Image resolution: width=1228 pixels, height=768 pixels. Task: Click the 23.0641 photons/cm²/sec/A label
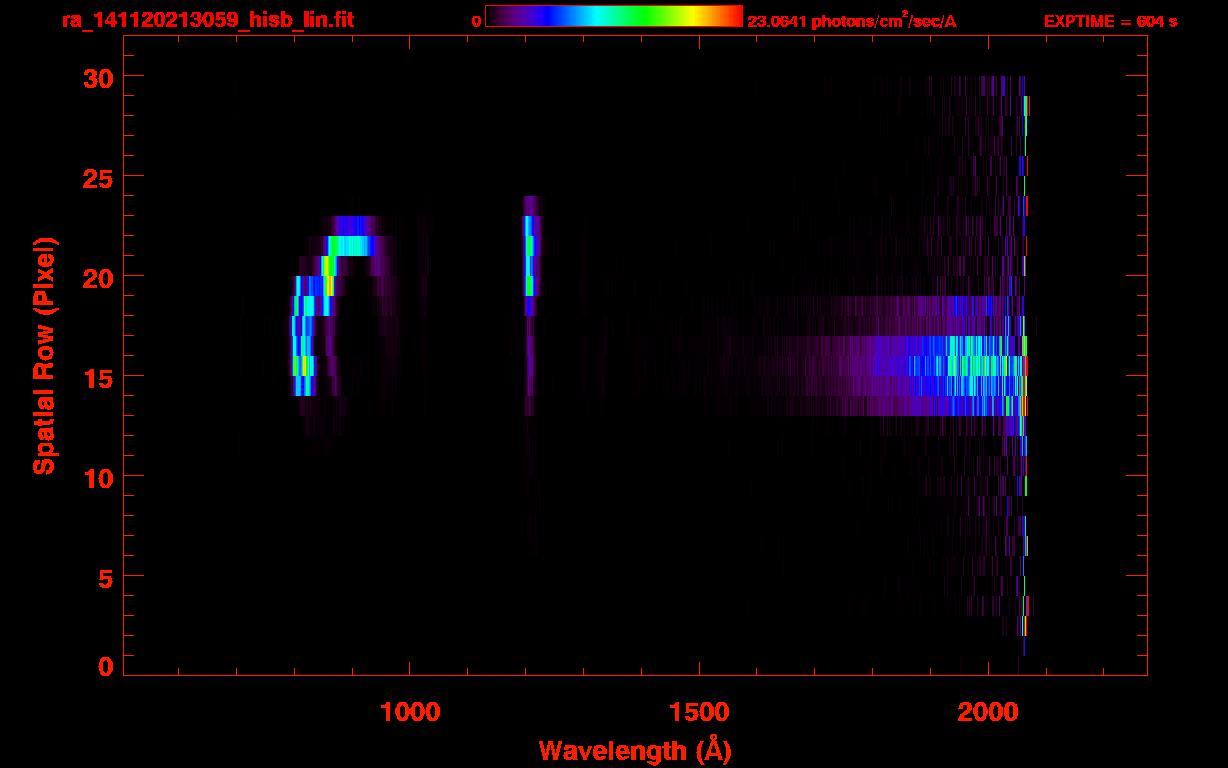click(x=851, y=20)
